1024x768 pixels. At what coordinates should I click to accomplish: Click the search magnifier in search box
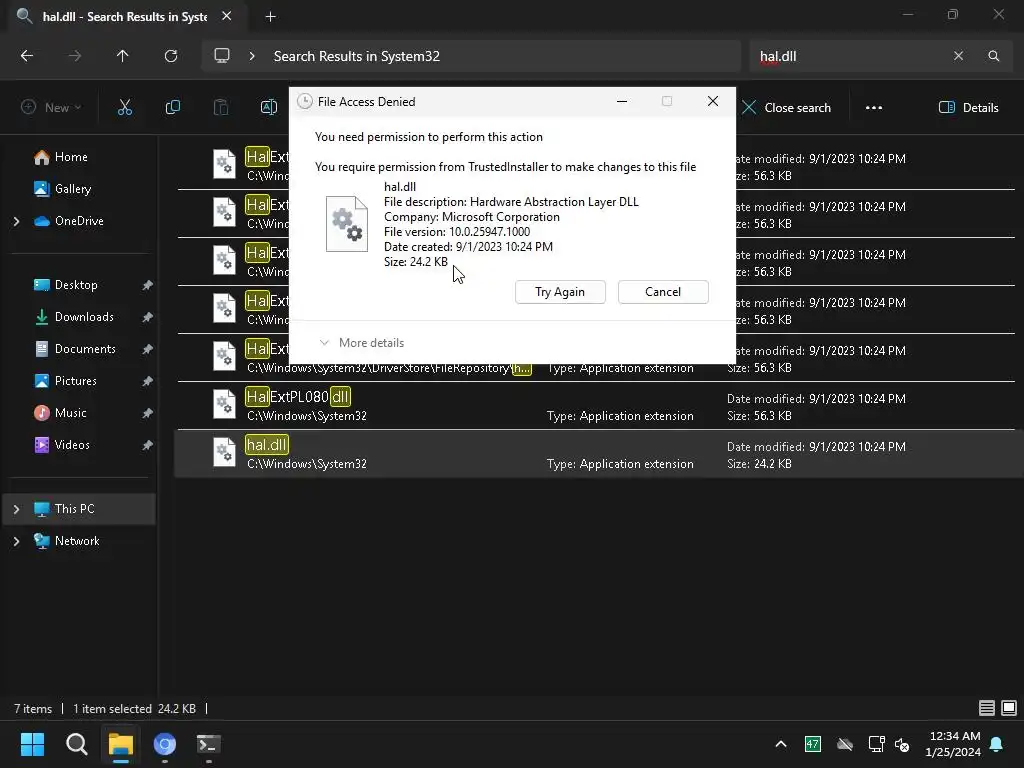(x=993, y=56)
